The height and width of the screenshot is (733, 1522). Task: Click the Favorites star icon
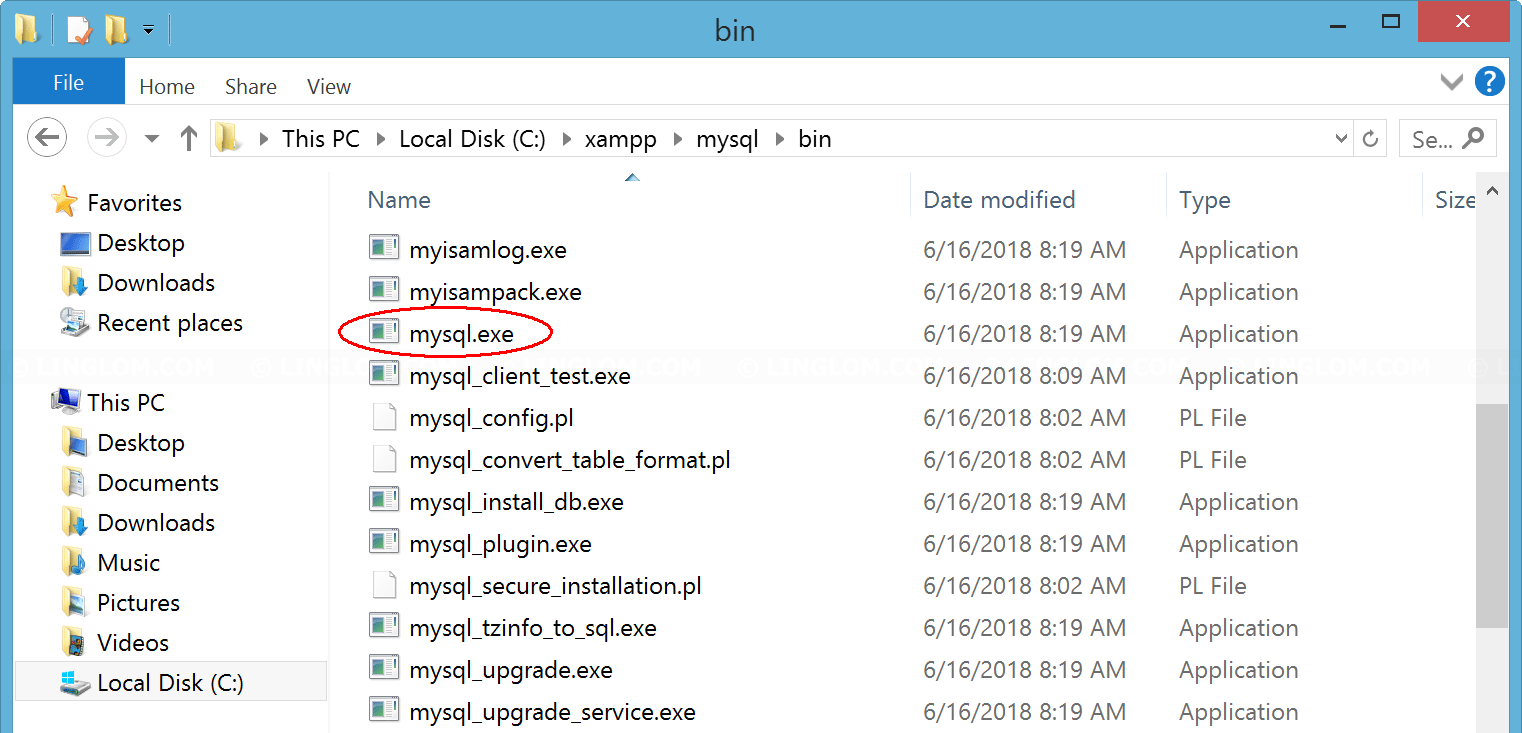coord(65,201)
